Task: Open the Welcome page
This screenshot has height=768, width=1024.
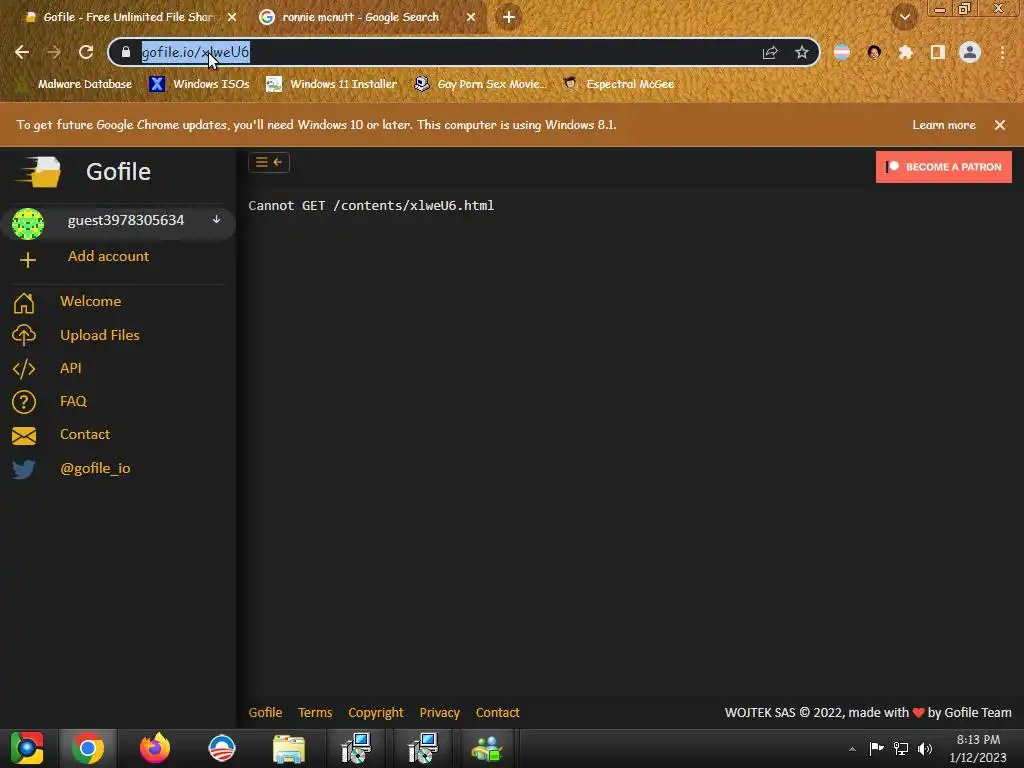Action: (91, 301)
